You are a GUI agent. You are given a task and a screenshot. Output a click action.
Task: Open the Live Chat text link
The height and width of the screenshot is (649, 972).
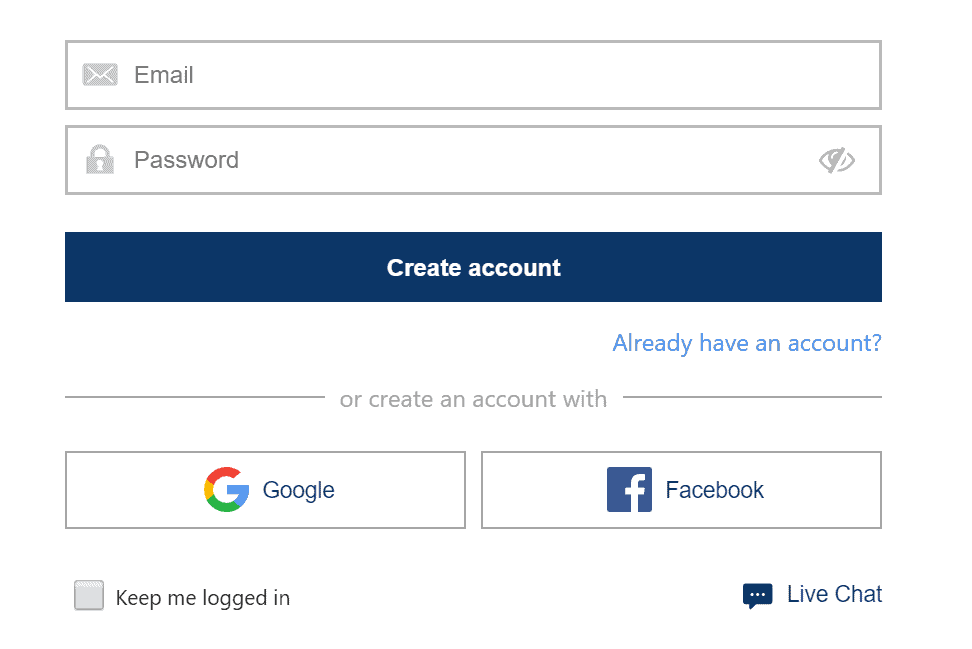pyautogui.click(x=834, y=594)
